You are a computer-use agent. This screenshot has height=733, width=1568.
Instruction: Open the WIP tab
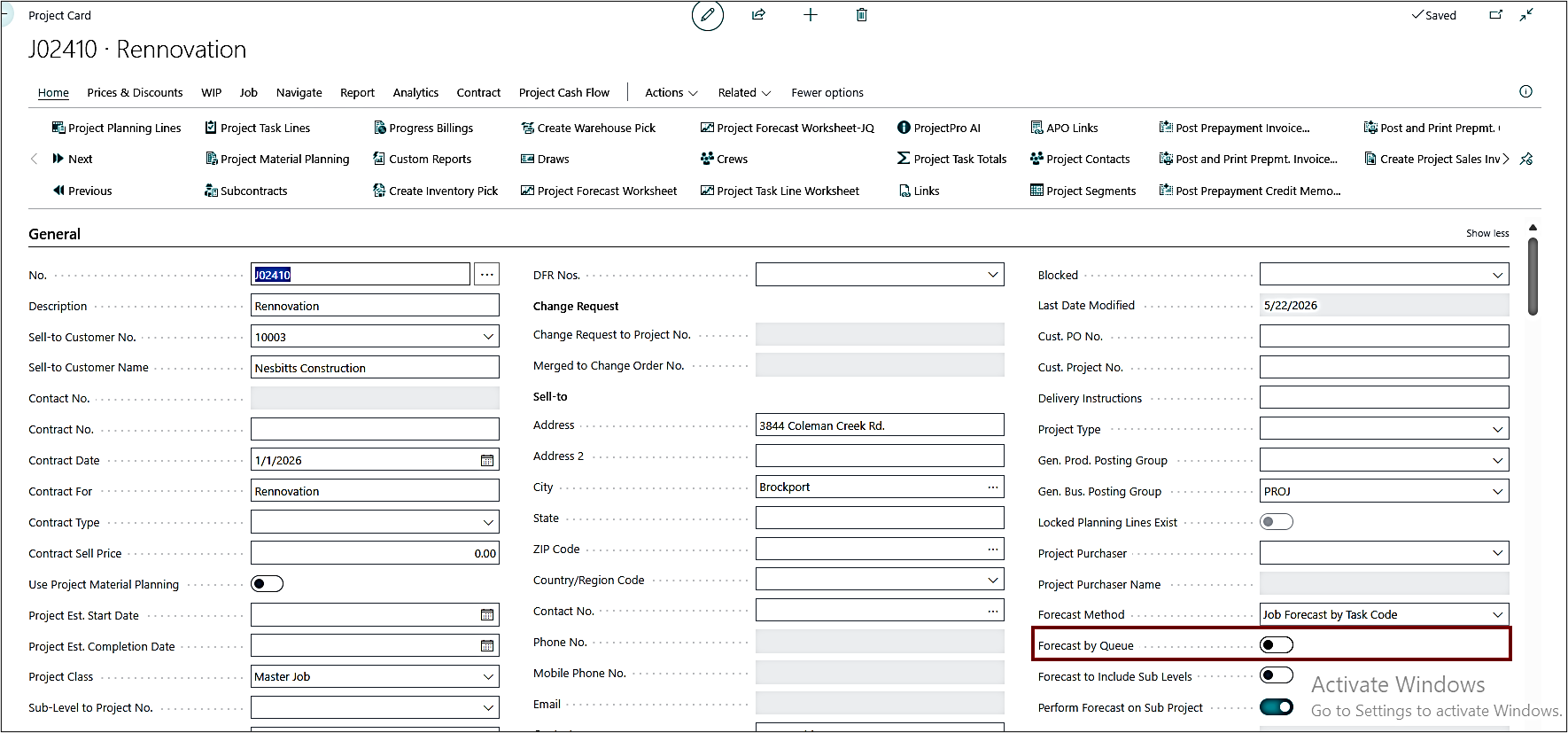pyautogui.click(x=212, y=92)
